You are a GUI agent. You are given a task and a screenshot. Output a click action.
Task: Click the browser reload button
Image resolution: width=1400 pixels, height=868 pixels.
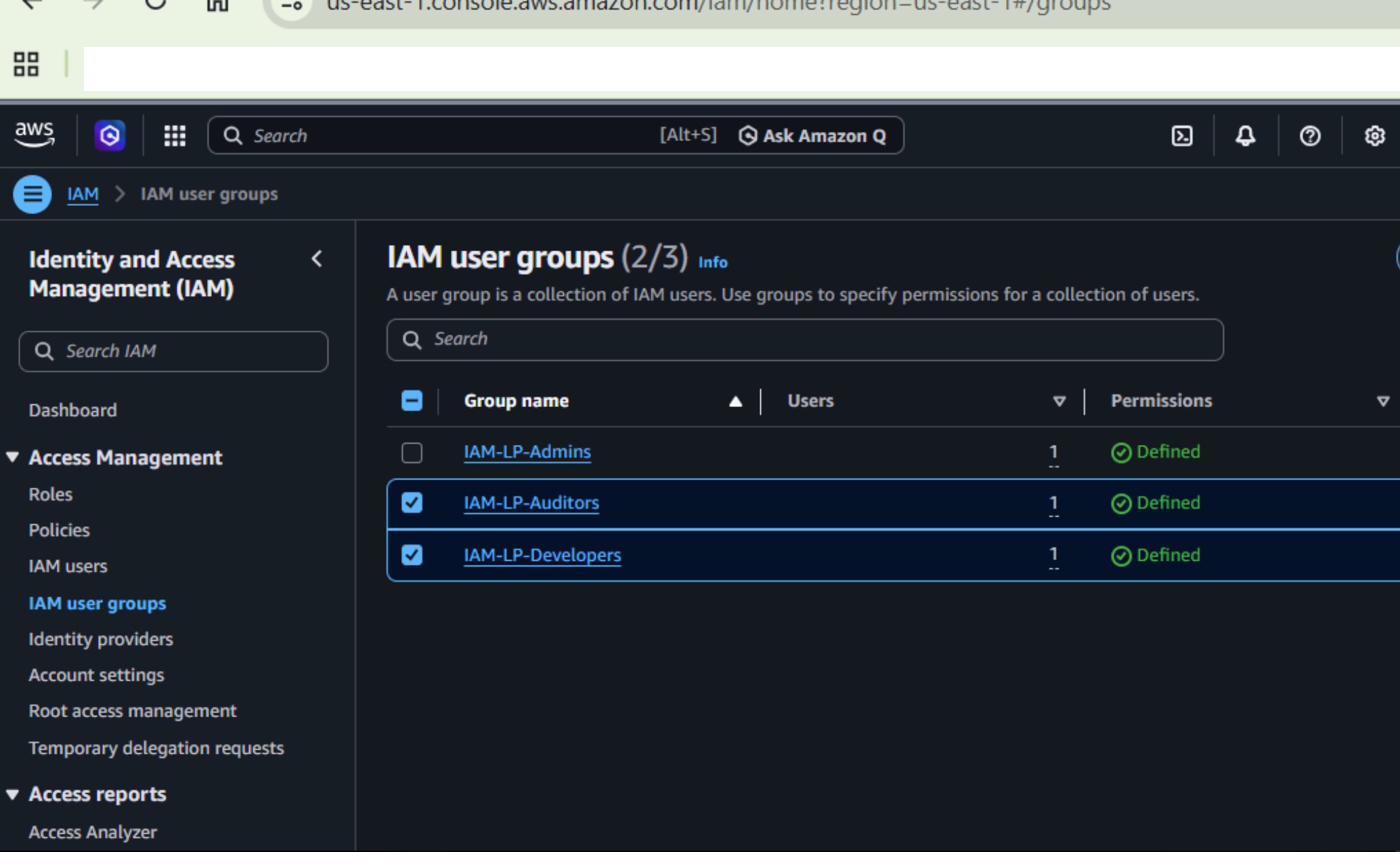pos(155,3)
